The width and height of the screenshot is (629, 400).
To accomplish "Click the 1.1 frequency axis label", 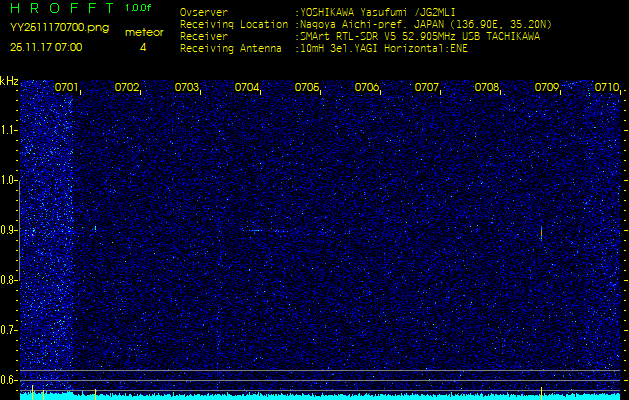I will pyautogui.click(x=7, y=131).
